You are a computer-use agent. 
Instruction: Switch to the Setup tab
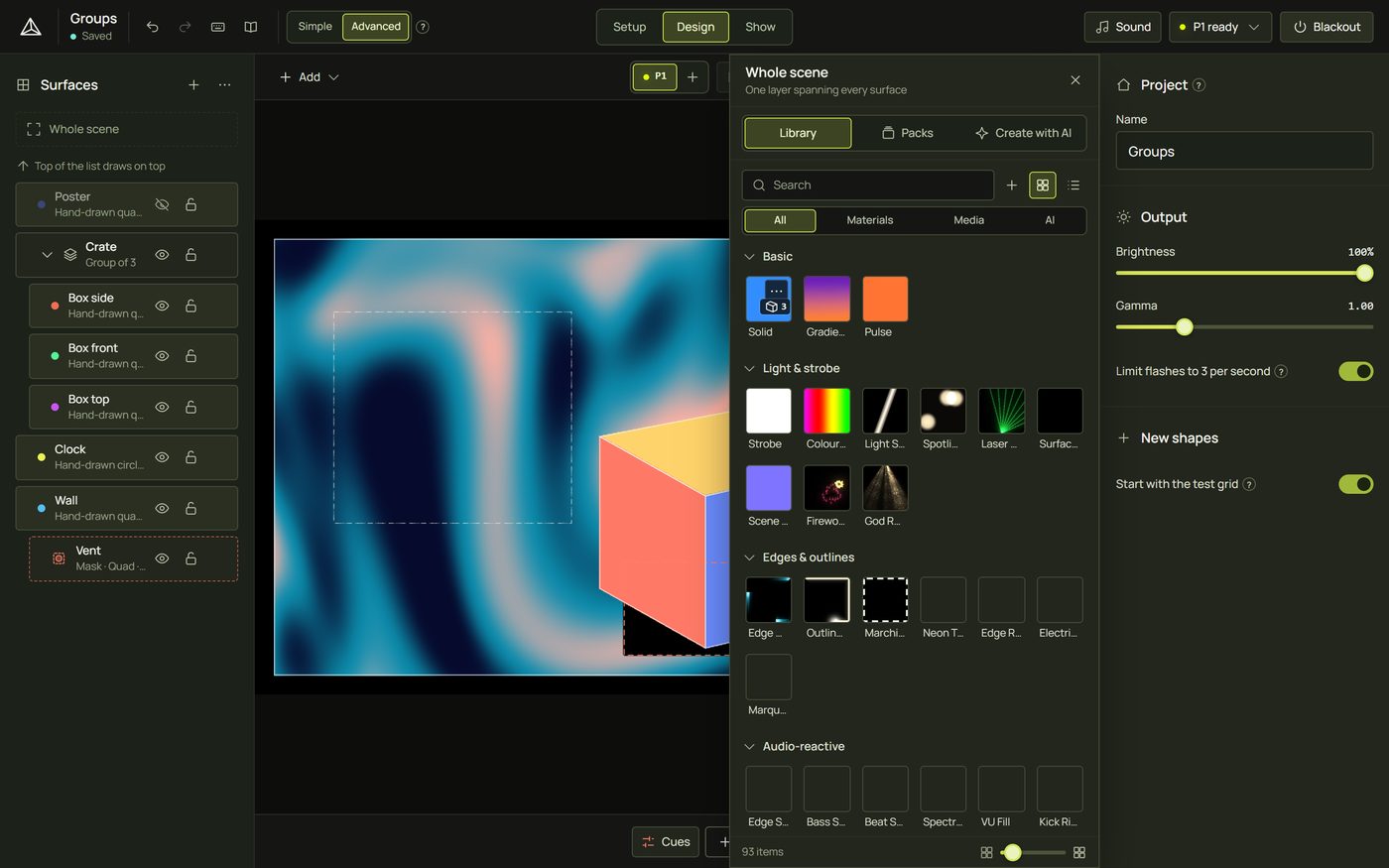click(x=629, y=27)
